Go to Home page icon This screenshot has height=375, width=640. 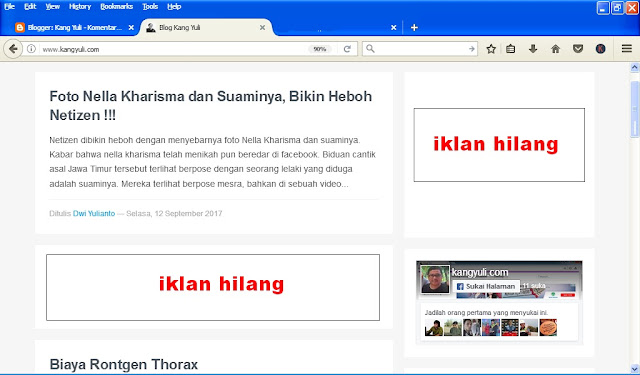555,49
